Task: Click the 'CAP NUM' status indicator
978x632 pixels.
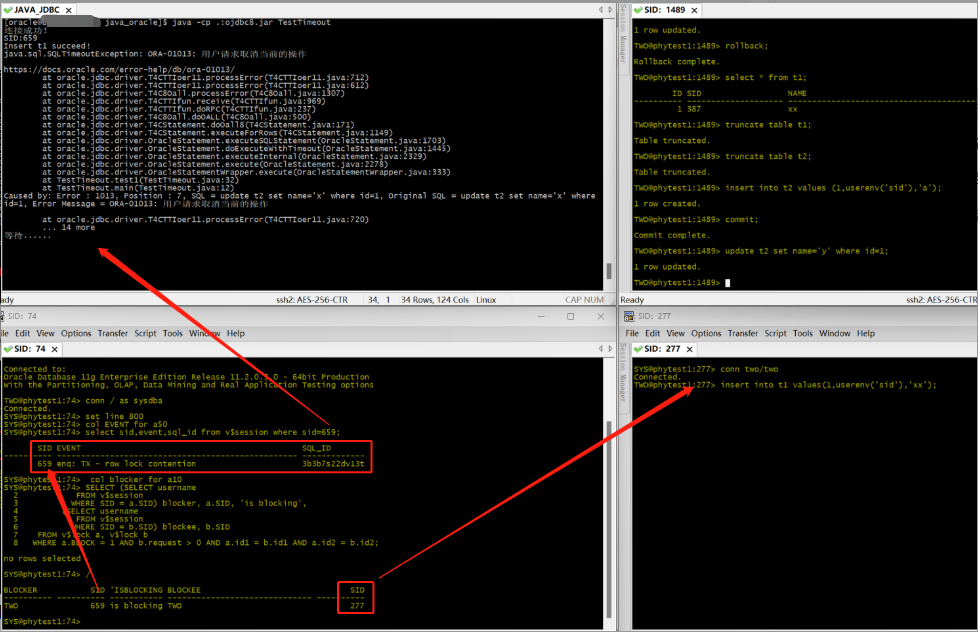Action: coord(584,299)
